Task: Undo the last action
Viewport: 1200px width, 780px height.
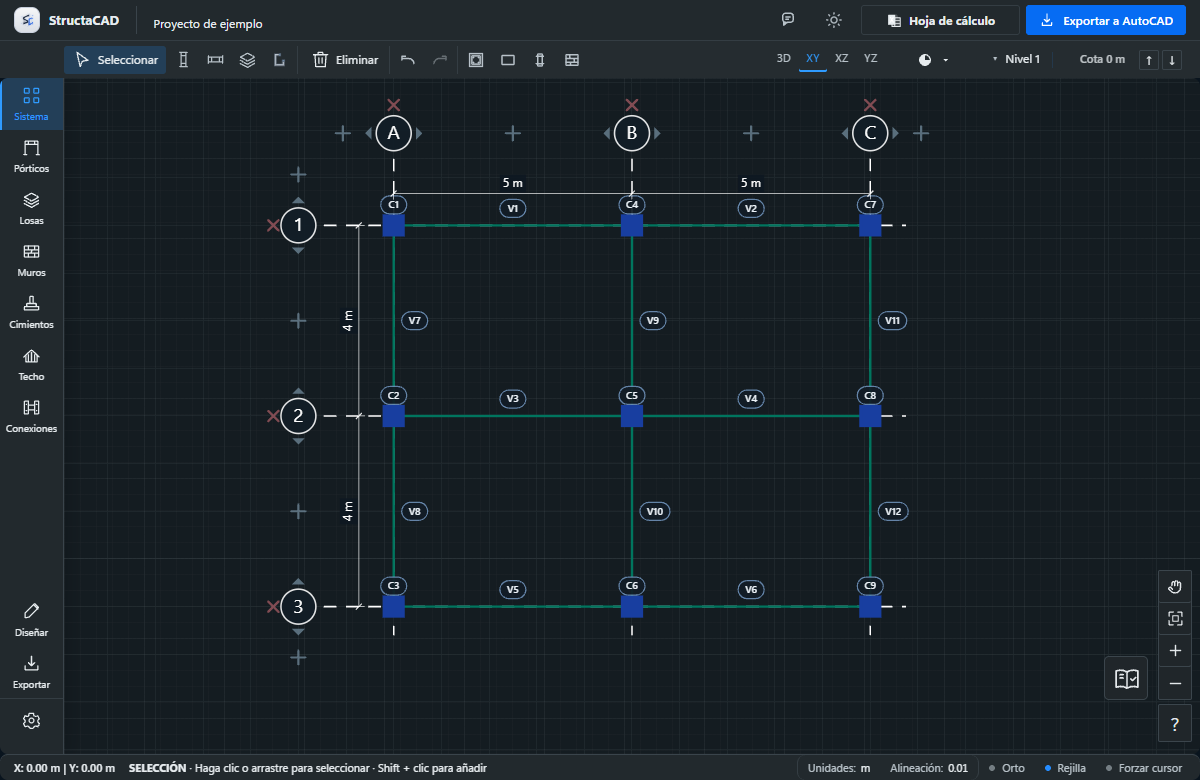Action: tap(408, 60)
